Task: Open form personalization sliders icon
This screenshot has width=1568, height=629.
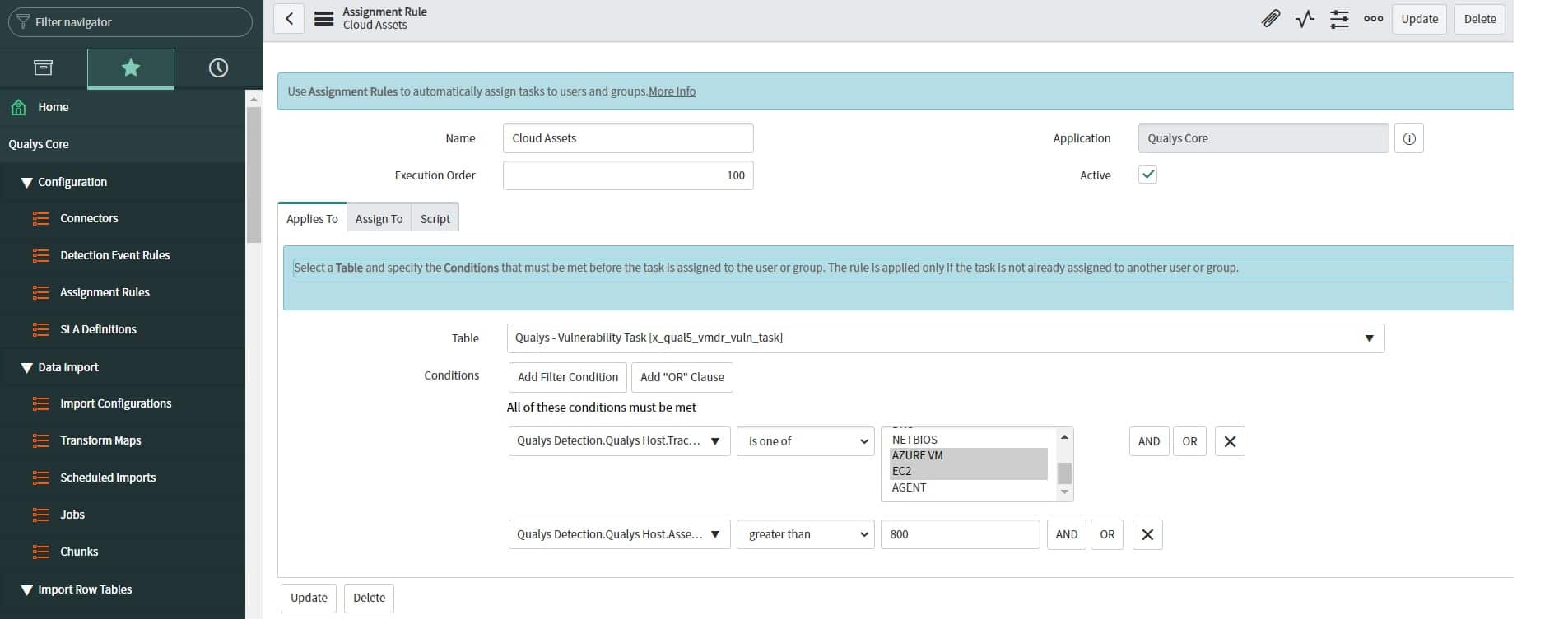Action: (x=1339, y=19)
